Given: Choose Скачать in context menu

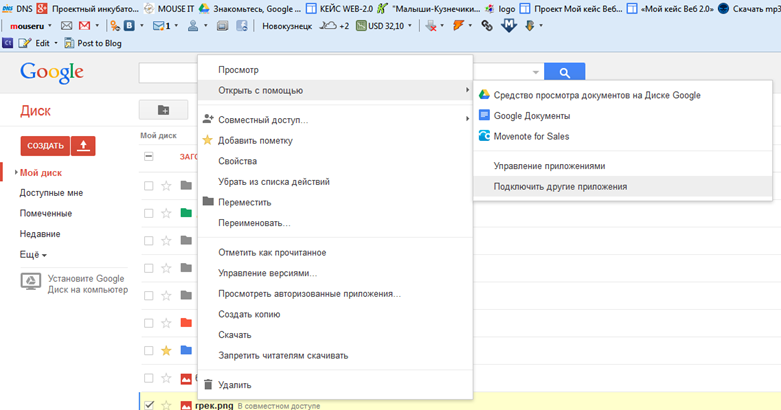Looking at the screenshot, I should tap(335, 335).
